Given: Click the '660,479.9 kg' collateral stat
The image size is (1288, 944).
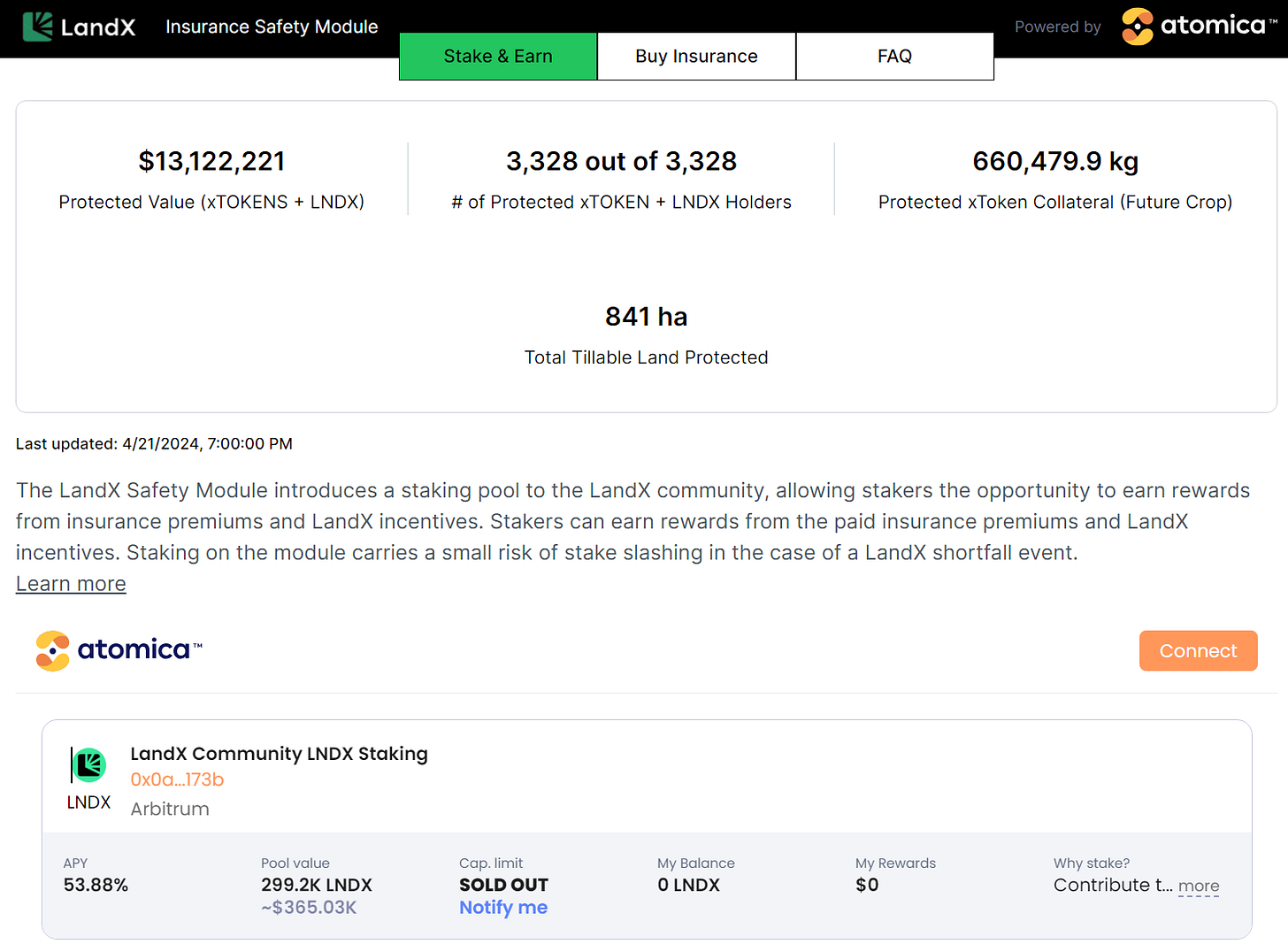Looking at the screenshot, I should click(1055, 161).
